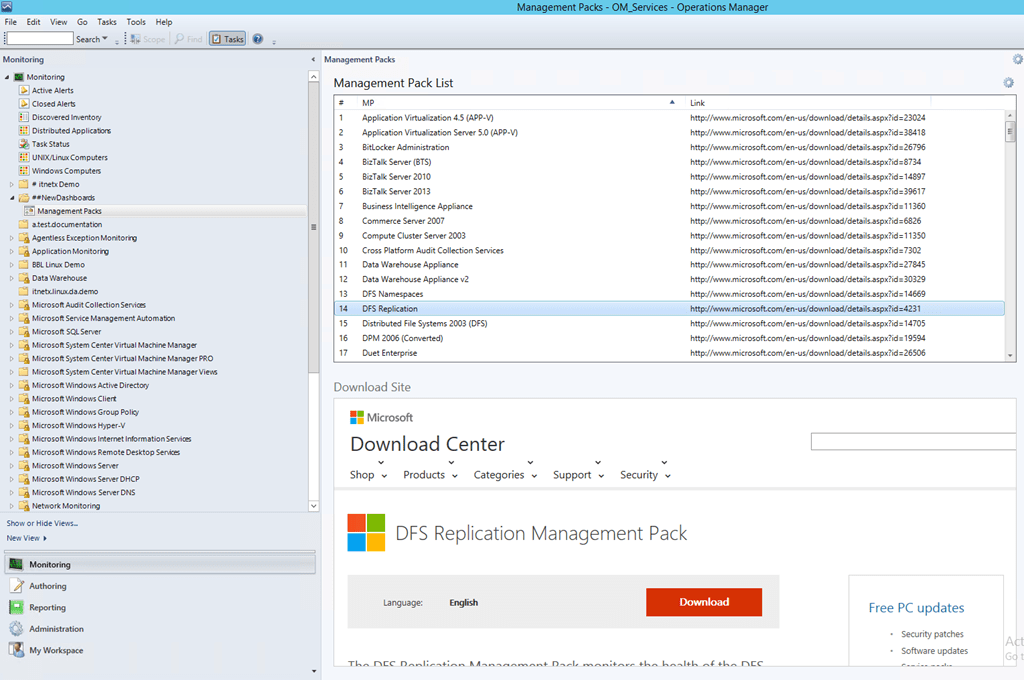Open the Go menu
1024x680 pixels.
82,22
